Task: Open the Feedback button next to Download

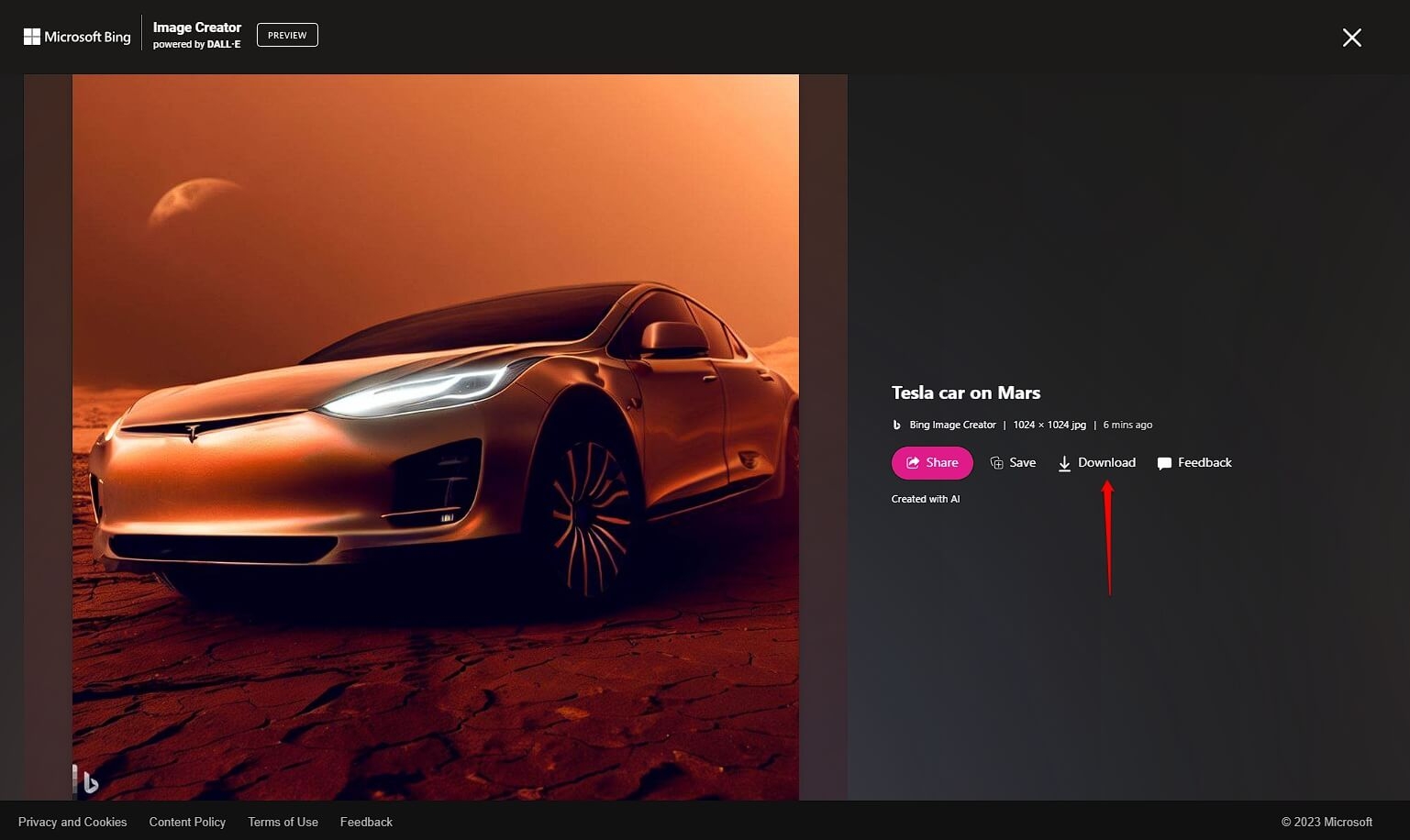Action: [x=1194, y=463]
